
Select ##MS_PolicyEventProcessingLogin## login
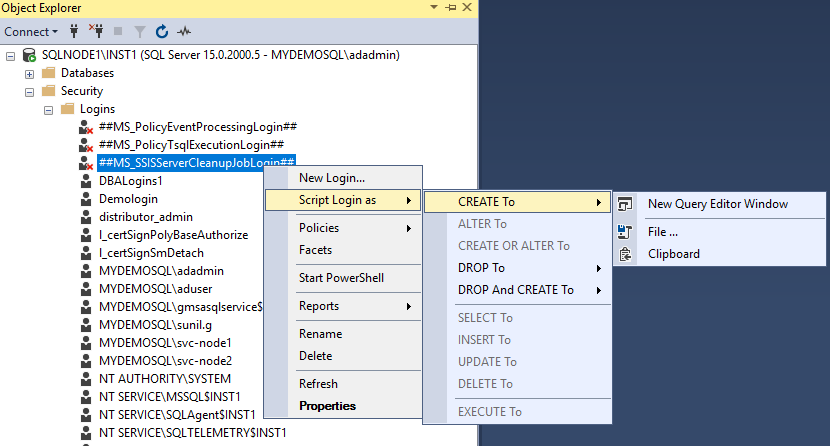(198, 127)
